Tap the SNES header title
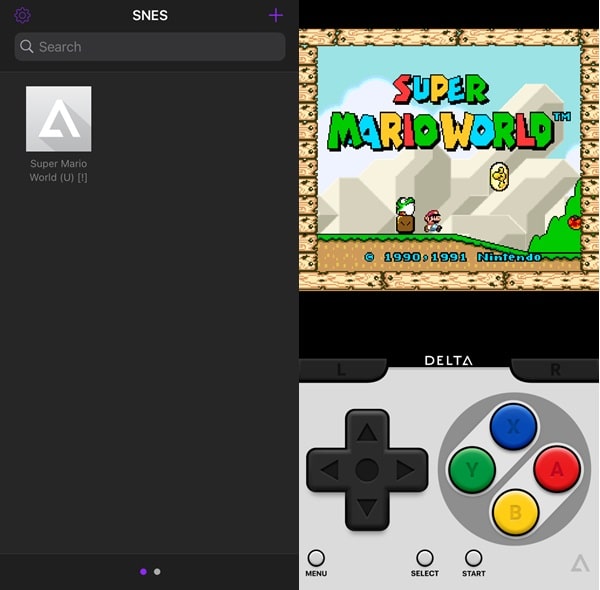Viewport: 600px width, 590px height. (150, 15)
